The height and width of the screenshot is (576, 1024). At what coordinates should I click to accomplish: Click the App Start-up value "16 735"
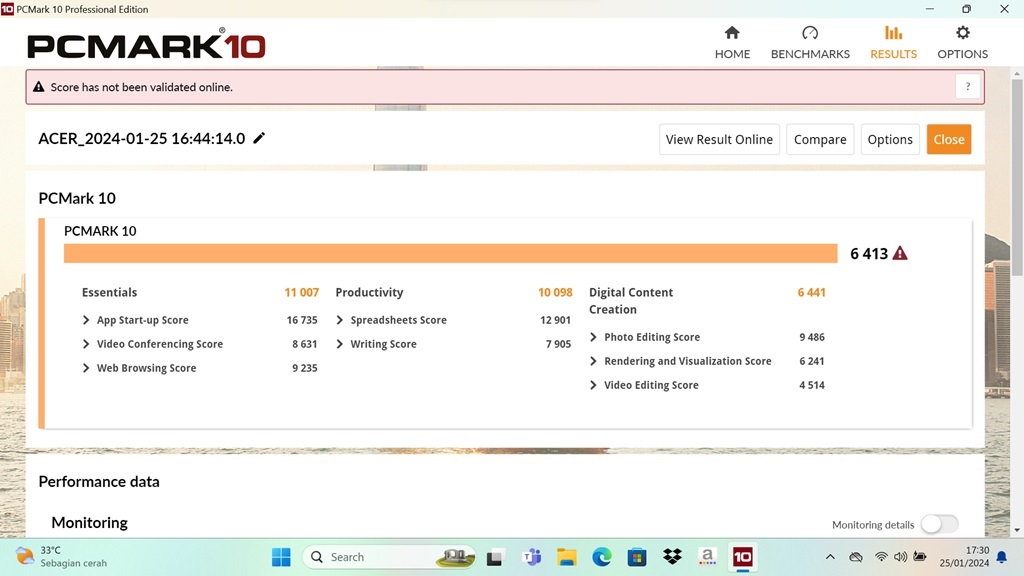(302, 320)
